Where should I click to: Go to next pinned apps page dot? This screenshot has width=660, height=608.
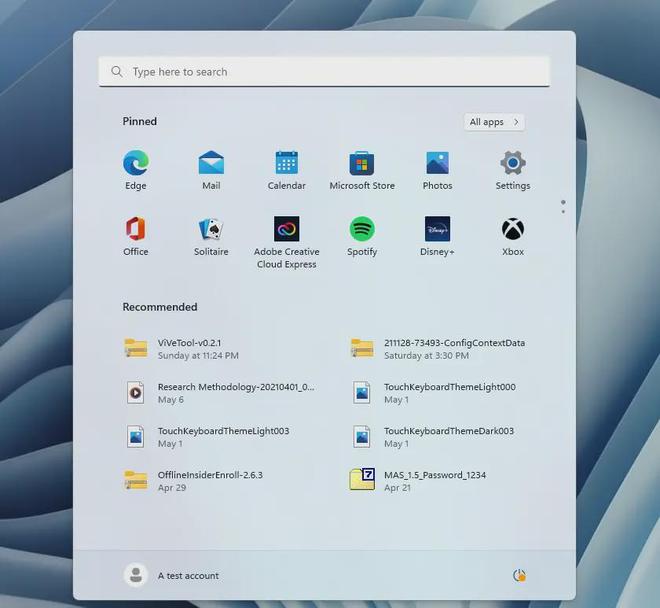pyautogui.click(x=563, y=211)
